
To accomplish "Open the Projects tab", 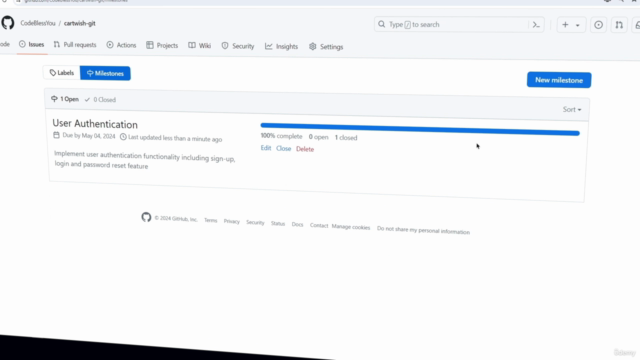I will click(162, 45).
